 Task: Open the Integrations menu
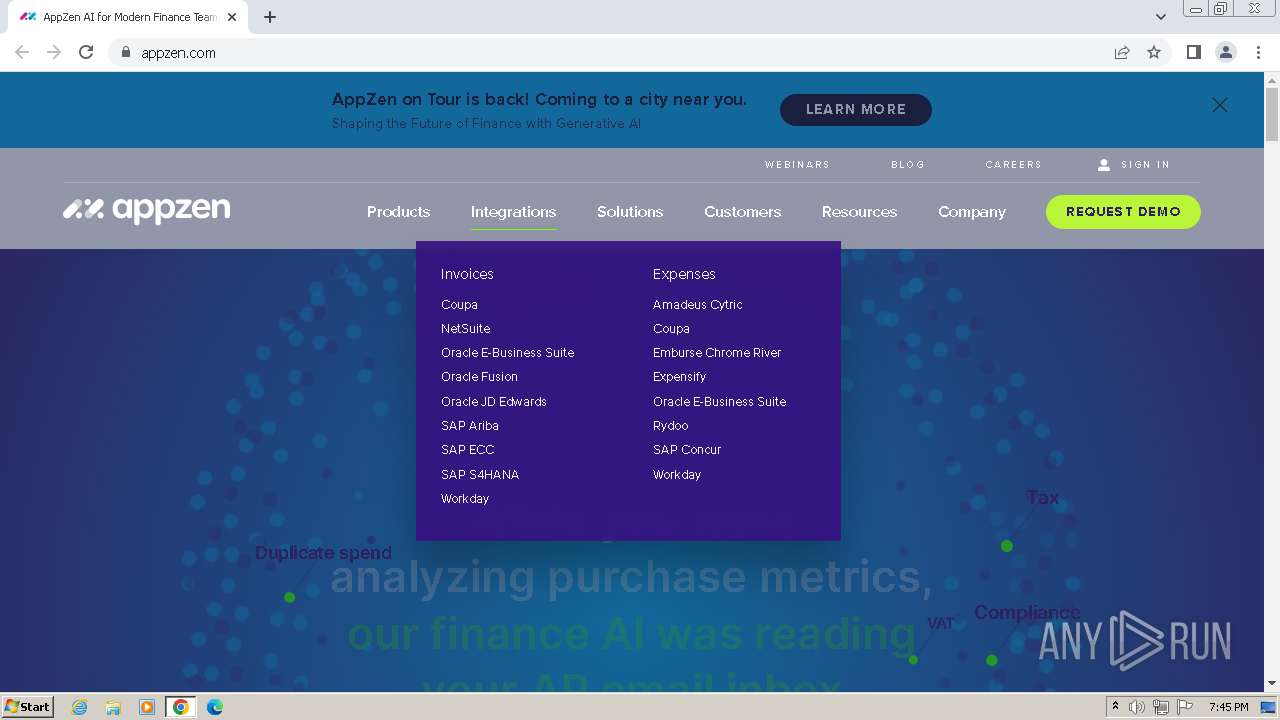point(513,212)
